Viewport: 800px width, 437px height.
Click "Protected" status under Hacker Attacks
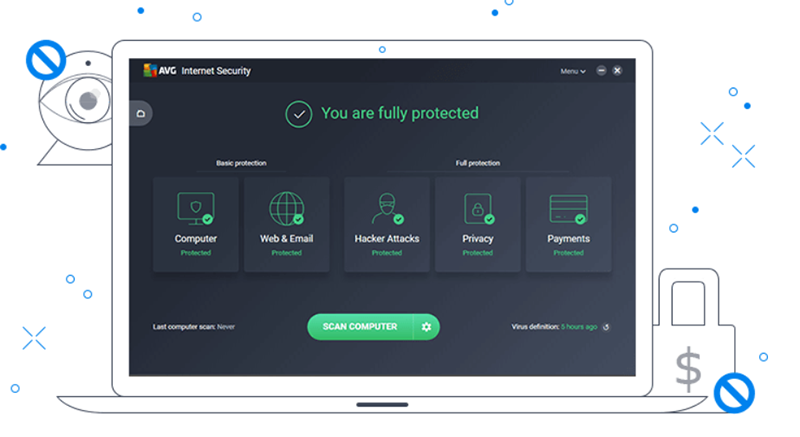[386, 253]
